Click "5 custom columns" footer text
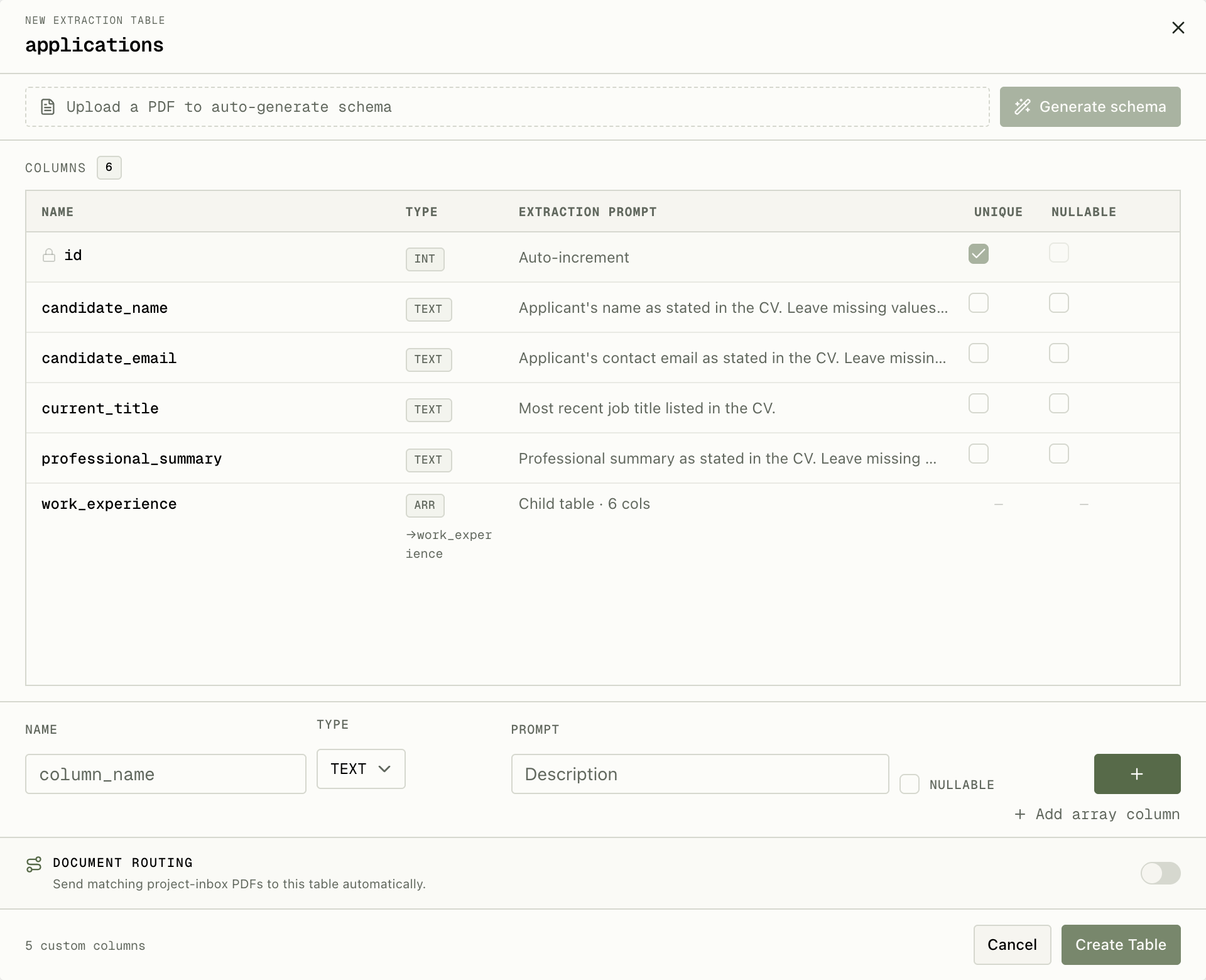 [x=85, y=946]
